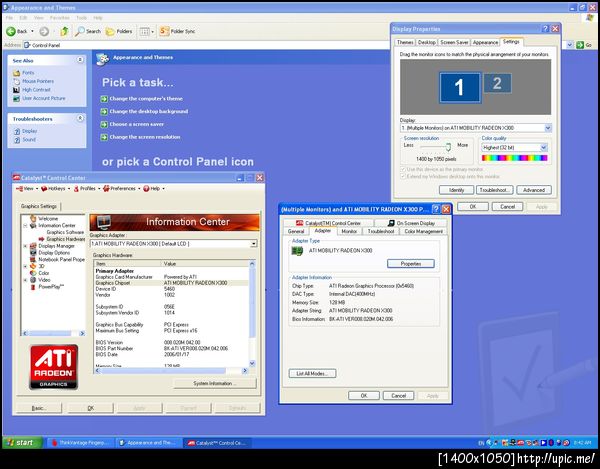Click the green Go button by address bar
Viewport: 600px width, 469px height.
tap(584, 45)
